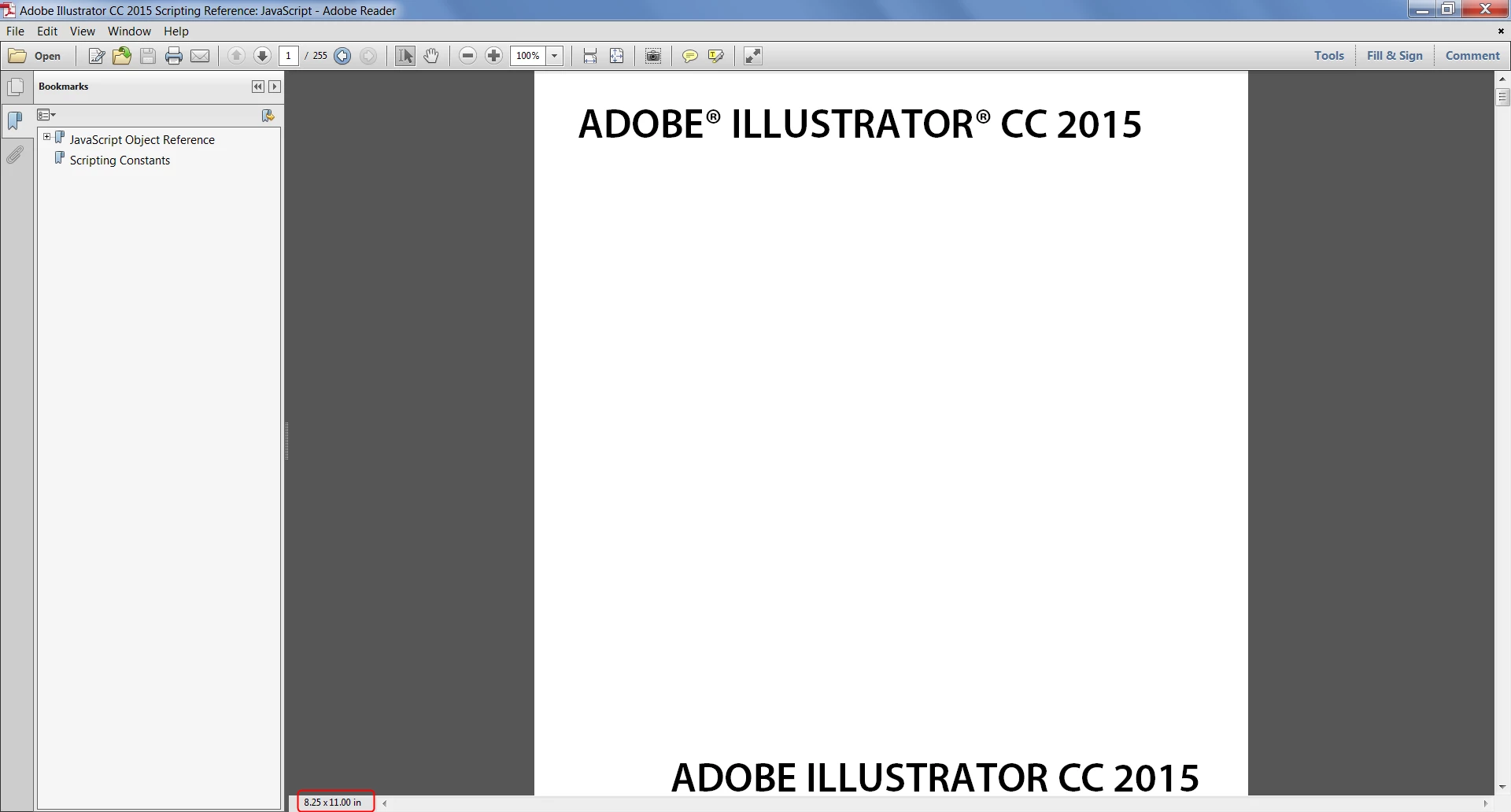
Task: Click the fit width scrolling mode icon
Action: (x=590, y=56)
